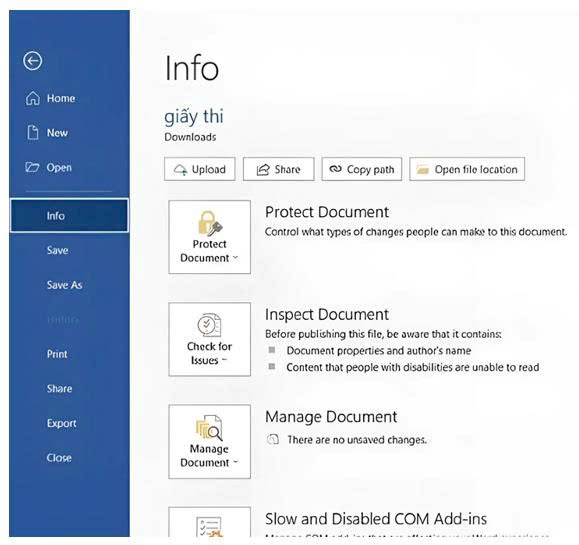The height and width of the screenshot is (545, 579).
Task: Expand the Check for Issues dropdown
Action: (209, 339)
